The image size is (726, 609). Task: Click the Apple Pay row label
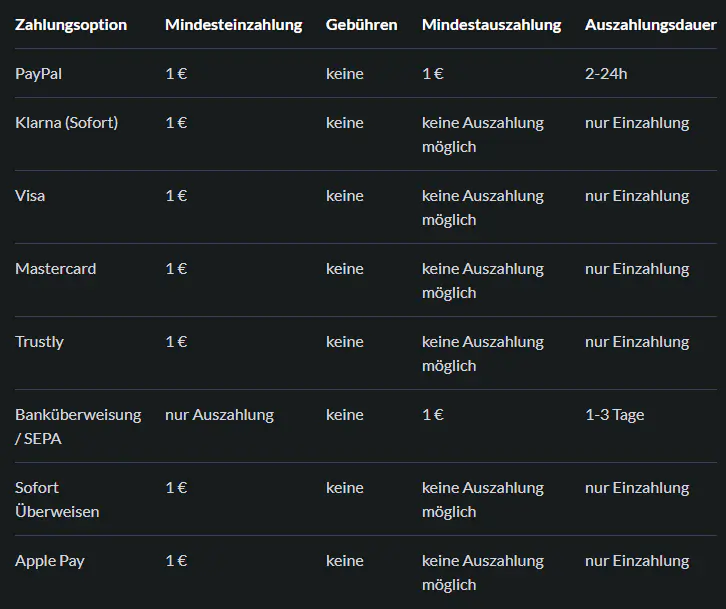click(x=50, y=560)
